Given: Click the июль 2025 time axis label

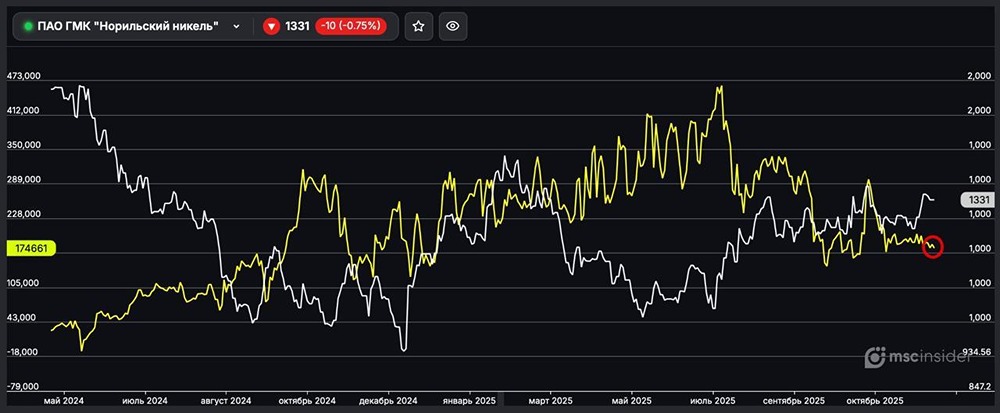Looking at the screenshot, I should click(712, 401).
